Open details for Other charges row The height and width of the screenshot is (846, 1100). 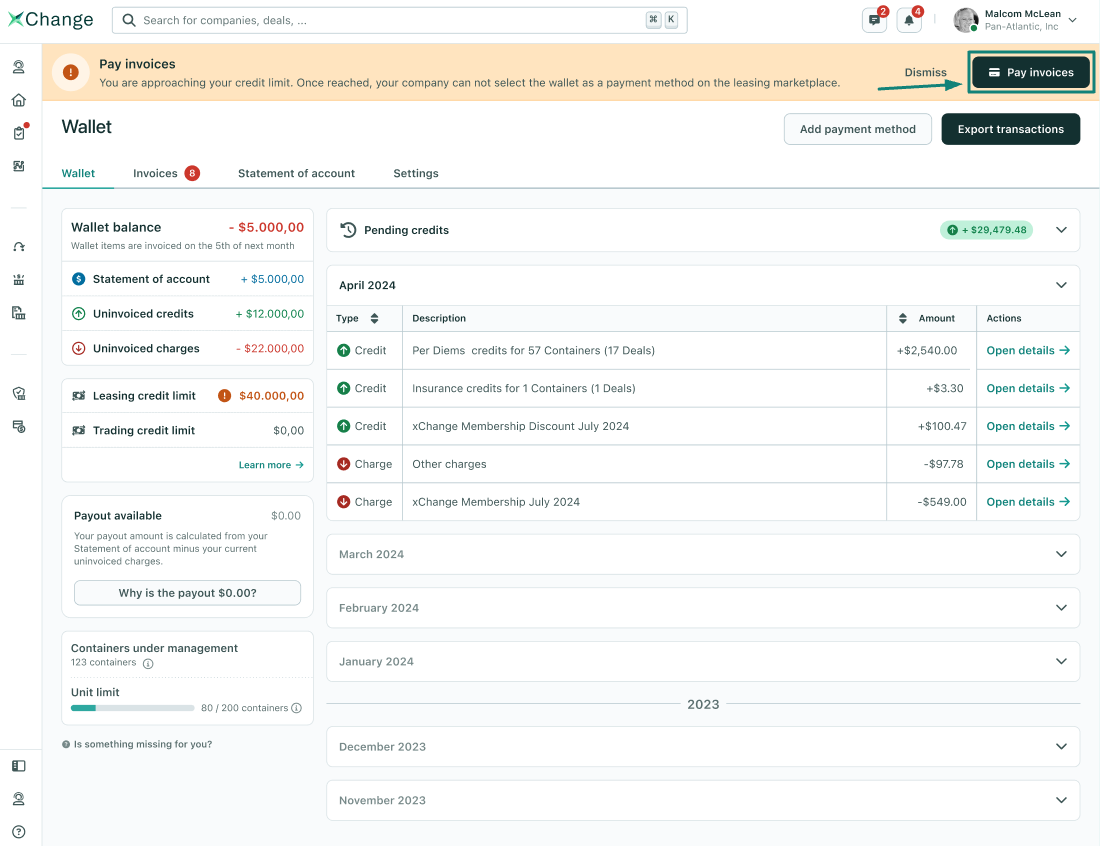coord(1027,464)
